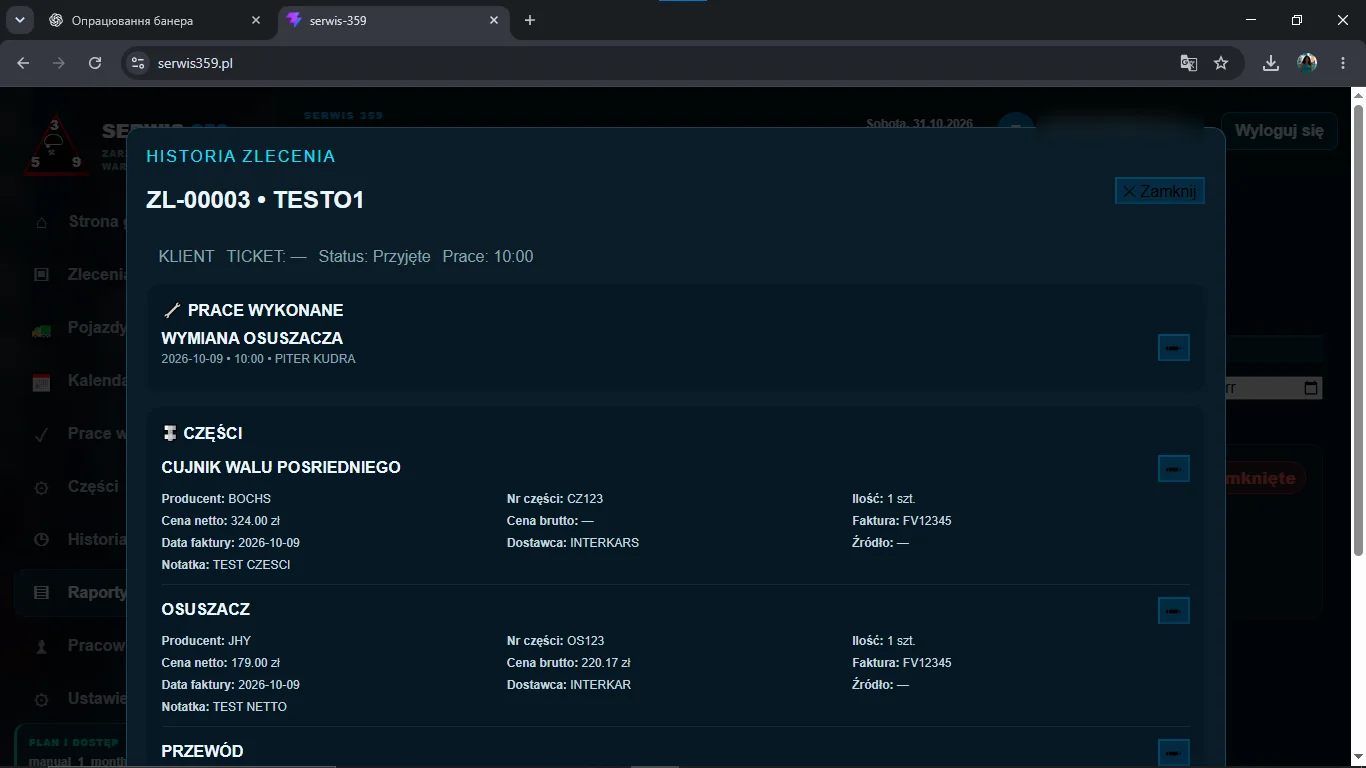Viewport: 1366px width, 768px height.
Task: Open the Chrome profile avatar
Action: 1307,63
